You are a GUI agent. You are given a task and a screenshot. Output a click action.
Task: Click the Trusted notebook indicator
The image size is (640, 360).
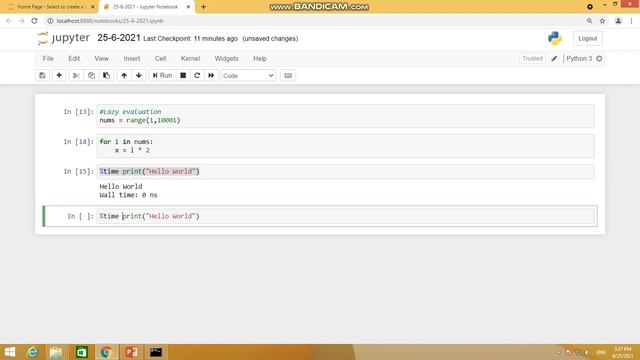532,59
